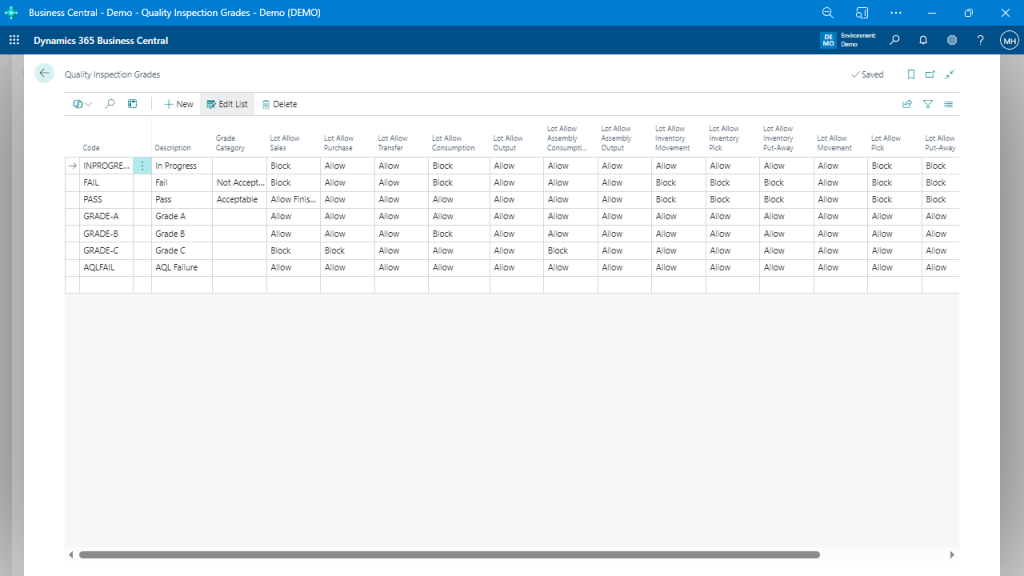Open the filter pane funnel icon
Screen dimensions: 1024x576
[x=928, y=104]
